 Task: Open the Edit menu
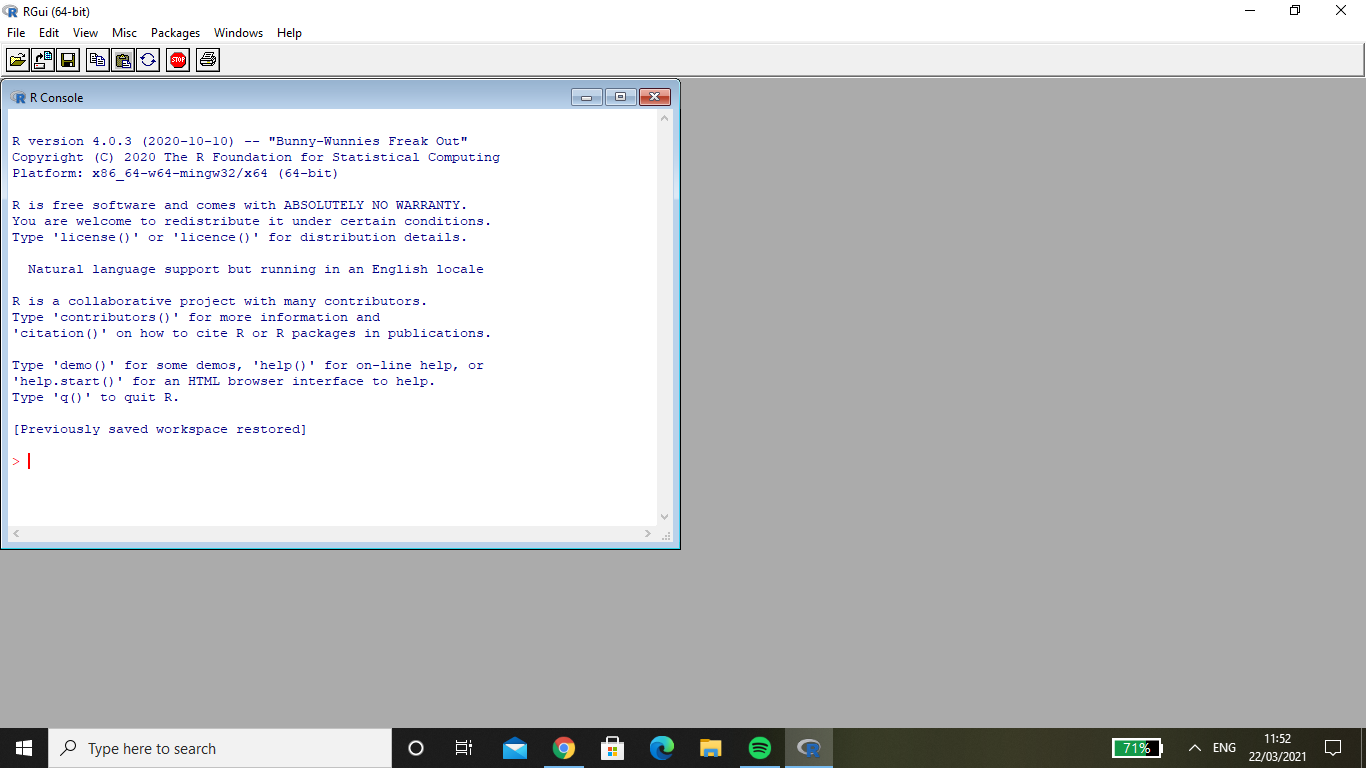49,33
